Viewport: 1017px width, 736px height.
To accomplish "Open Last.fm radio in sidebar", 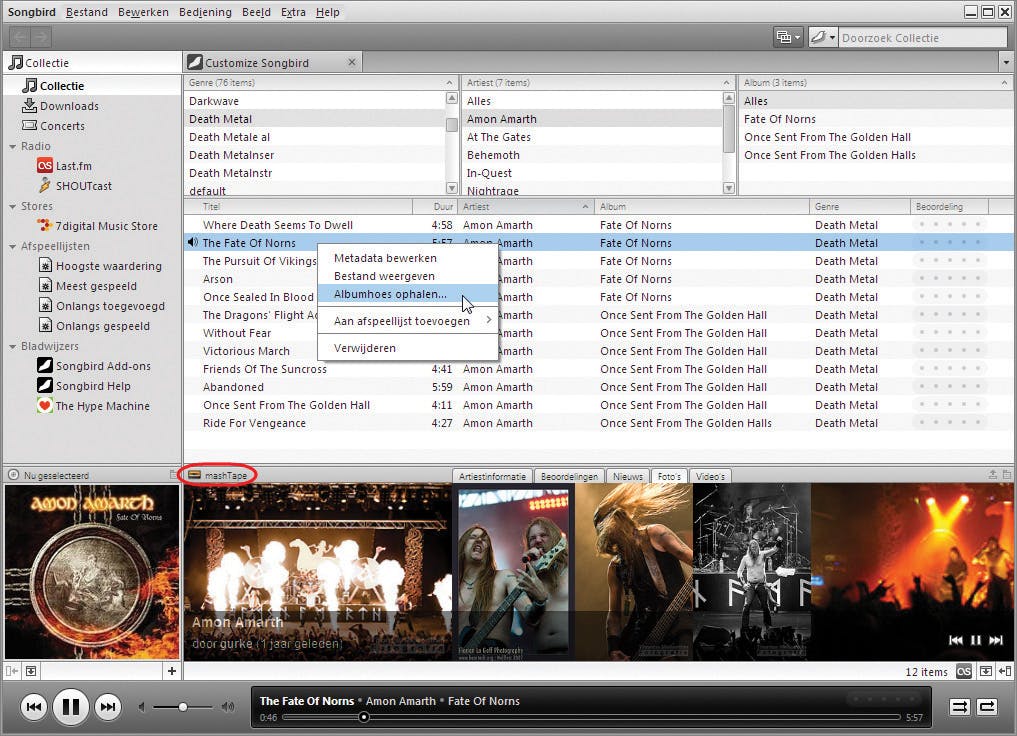I will 65,166.
